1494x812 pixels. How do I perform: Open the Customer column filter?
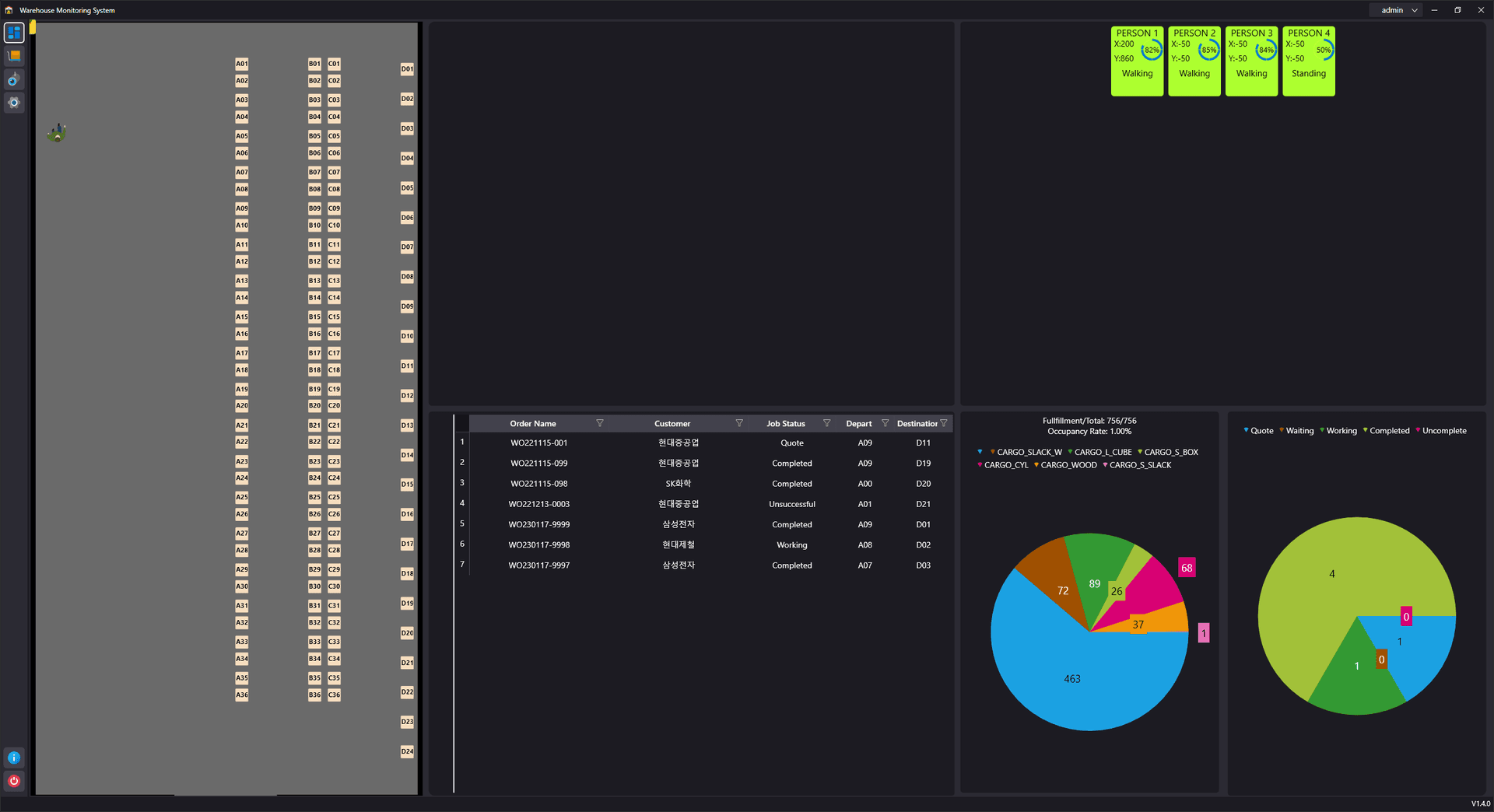[739, 423]
